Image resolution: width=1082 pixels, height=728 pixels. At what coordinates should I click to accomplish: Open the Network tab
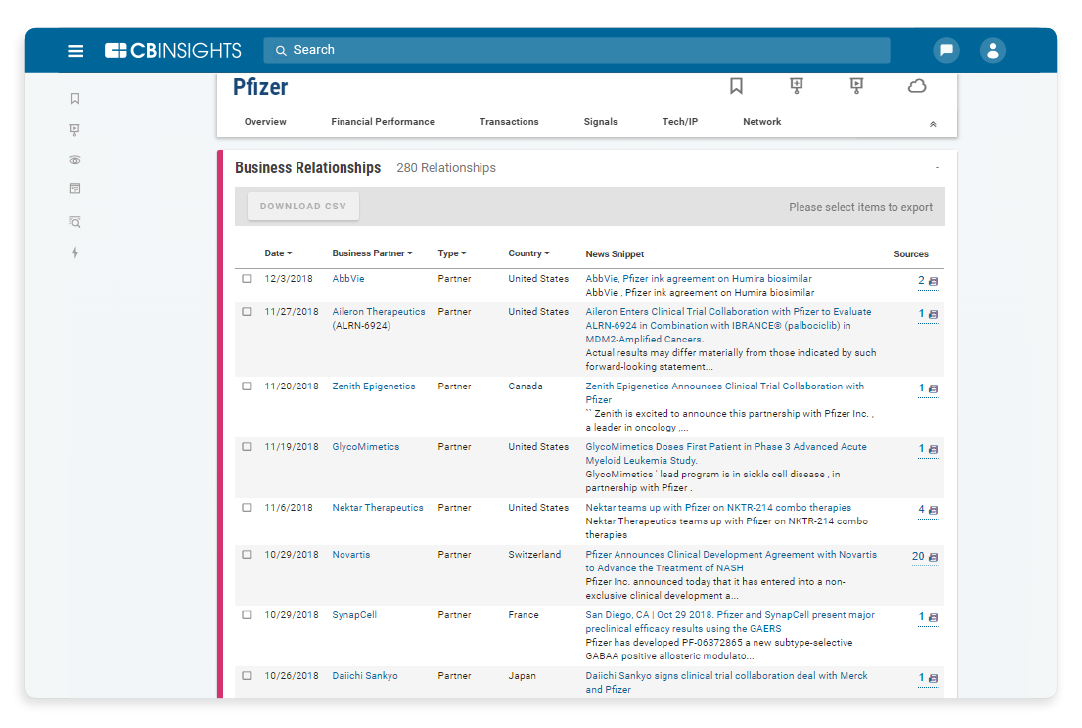pyautogui.click(x=763, y=121)
